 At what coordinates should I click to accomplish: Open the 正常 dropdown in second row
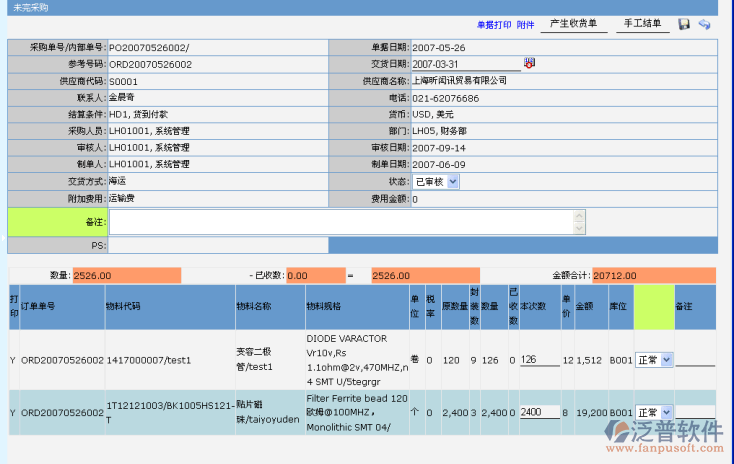(x=654, y=412)
